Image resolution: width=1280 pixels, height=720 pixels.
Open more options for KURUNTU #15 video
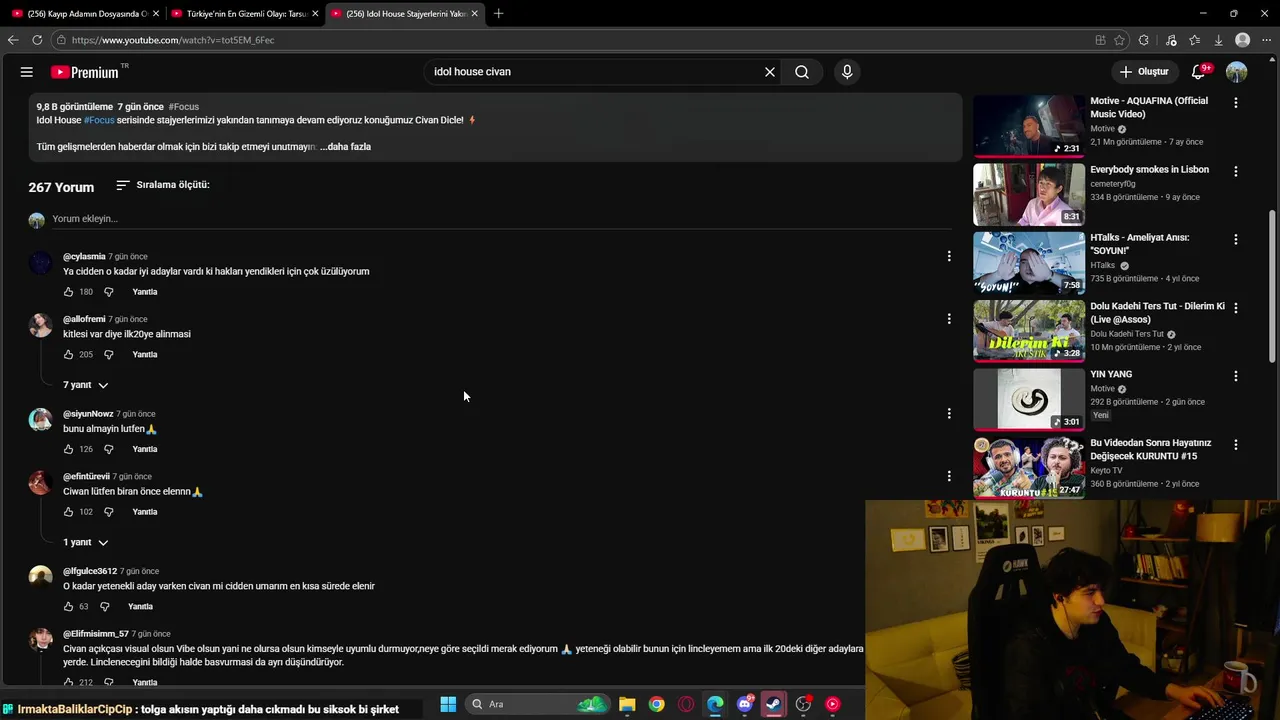pos(1236,444)
